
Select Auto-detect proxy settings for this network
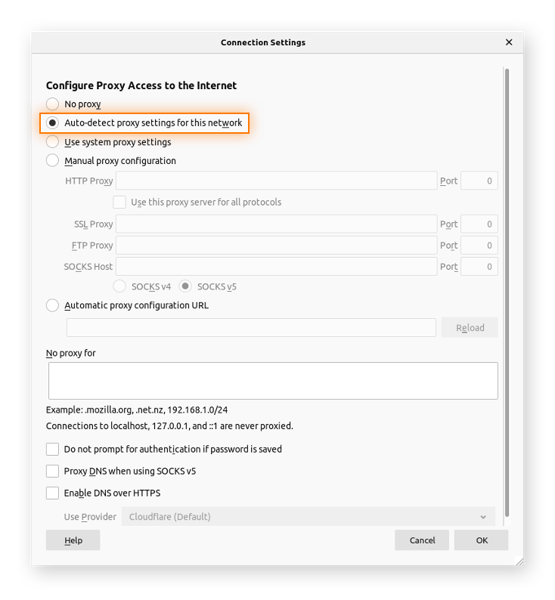[x=52, y=123]
